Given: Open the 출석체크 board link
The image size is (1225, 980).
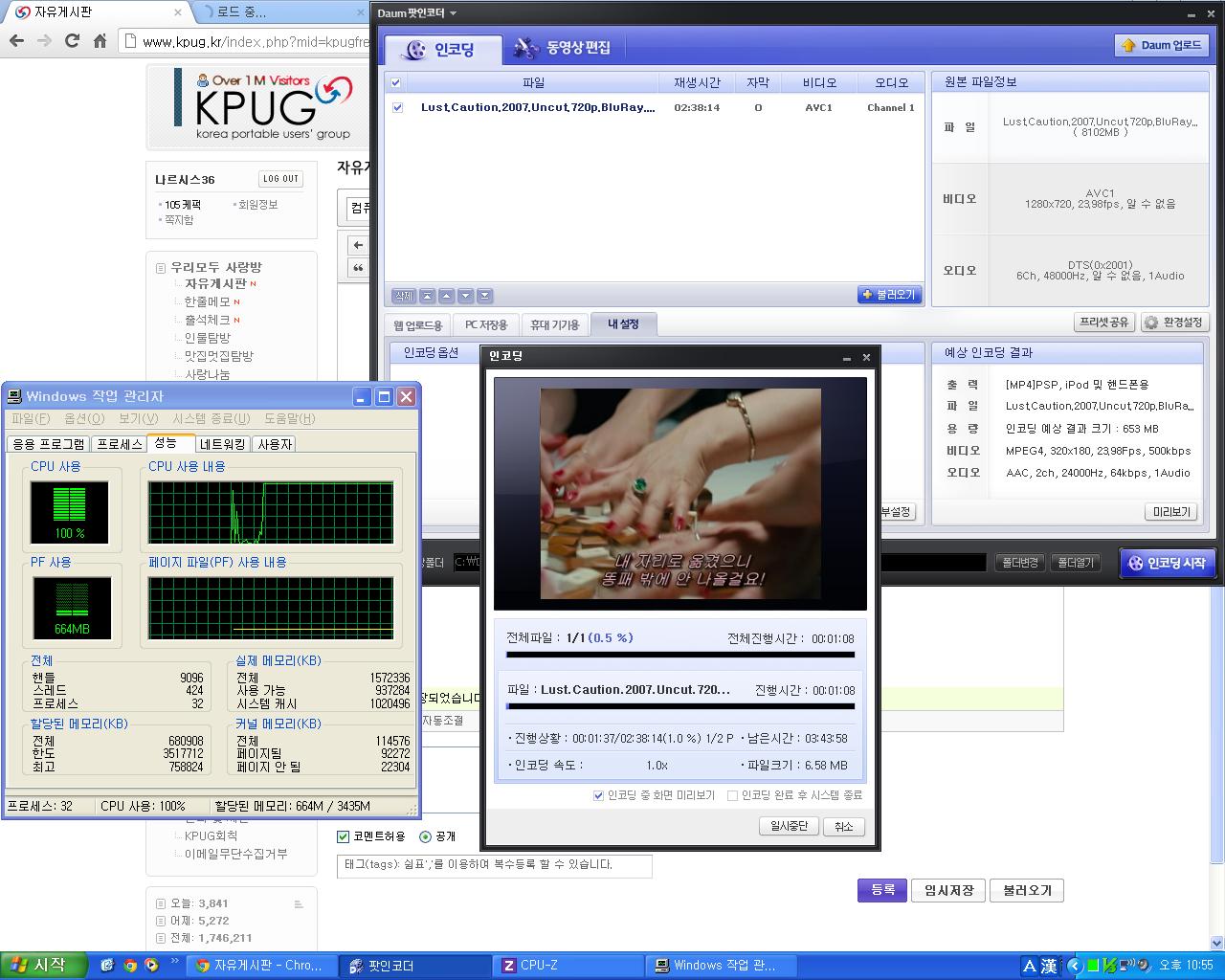Looking at the screenshot, I should point(207,320).
